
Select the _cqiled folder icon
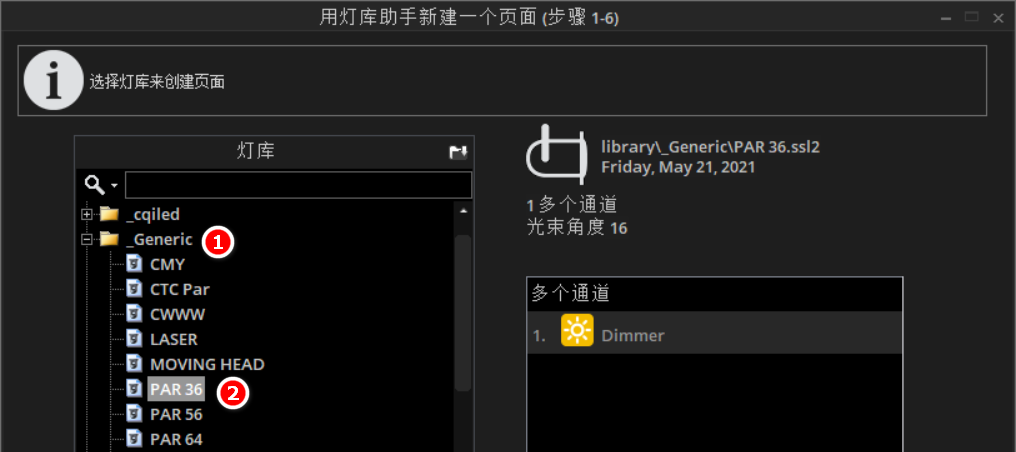(110, 214)
